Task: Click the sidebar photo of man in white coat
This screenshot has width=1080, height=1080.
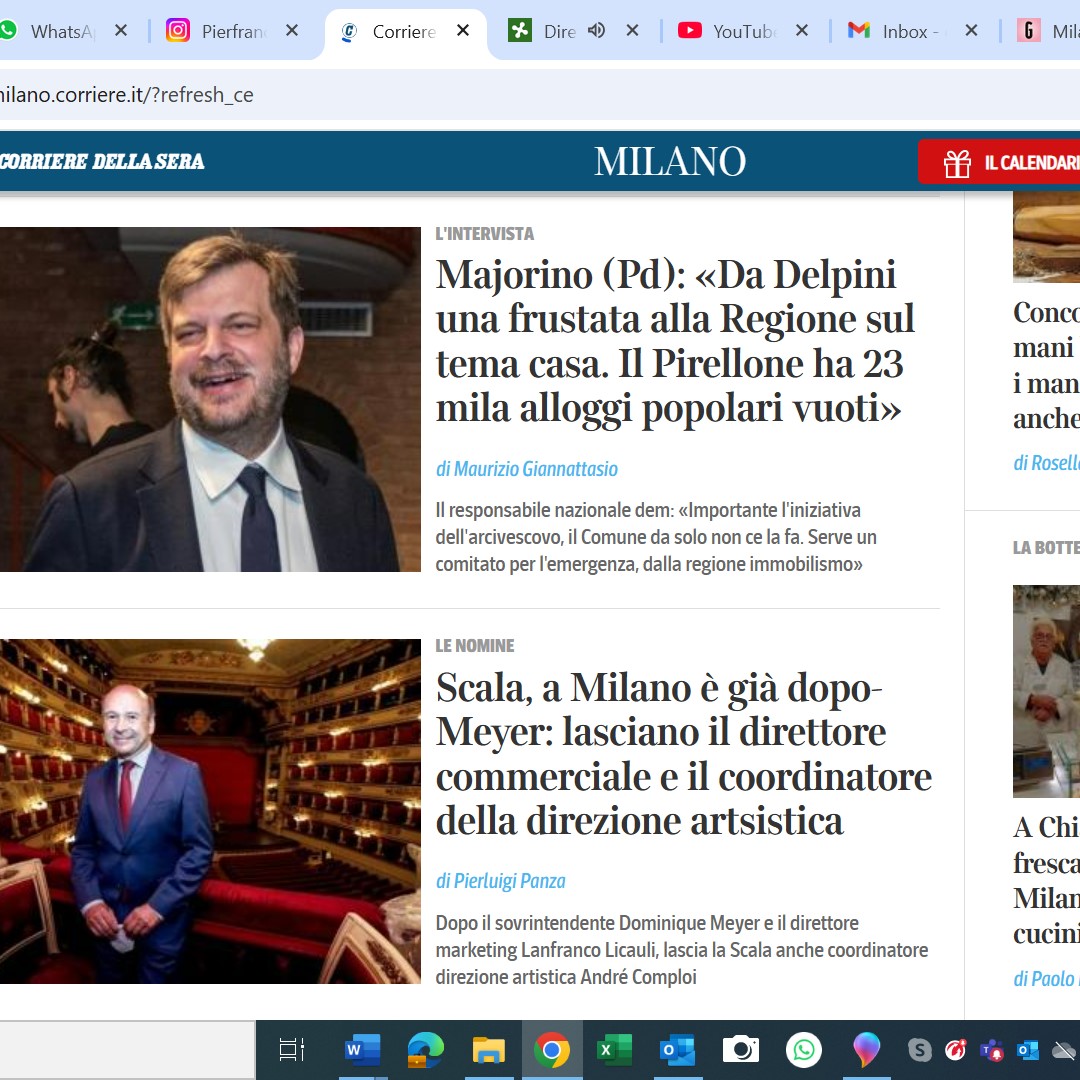Action: tap(1046, 692)
